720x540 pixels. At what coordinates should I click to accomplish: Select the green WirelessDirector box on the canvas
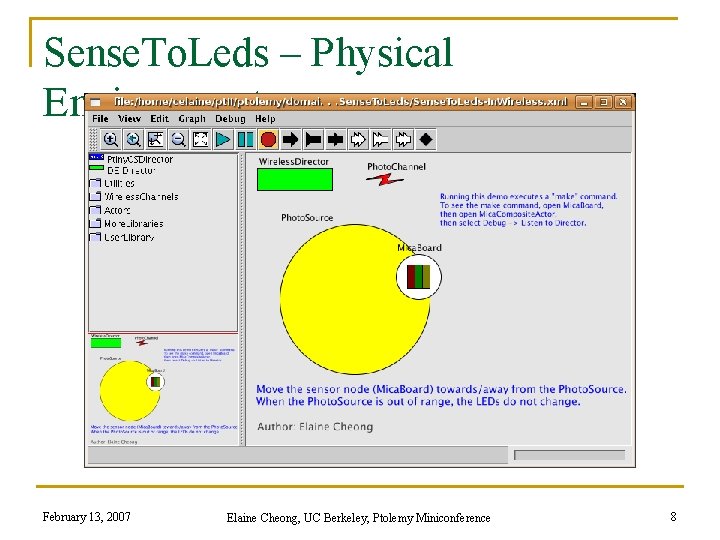tap(295, 180)
